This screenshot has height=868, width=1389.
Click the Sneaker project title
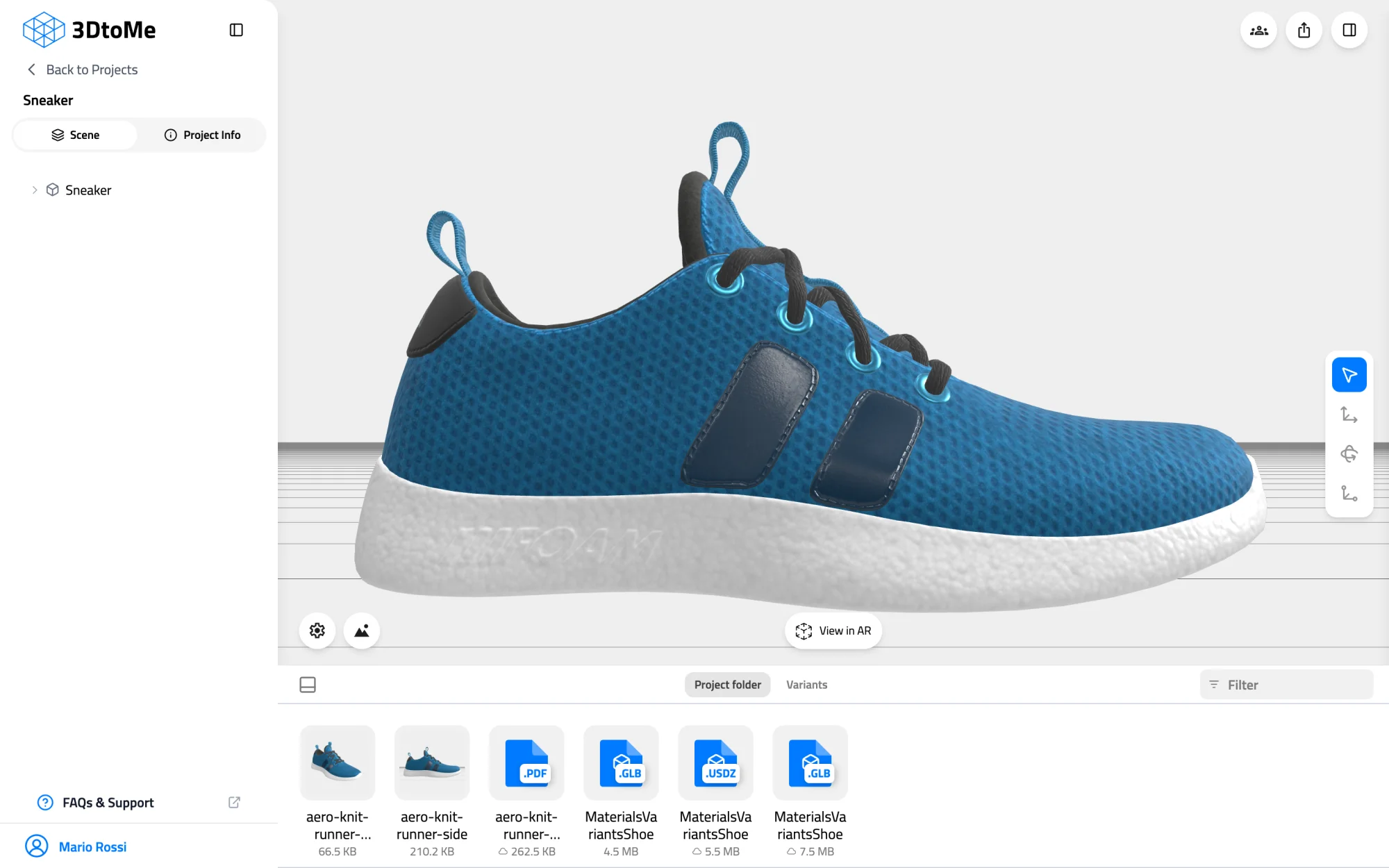point(48,100)
